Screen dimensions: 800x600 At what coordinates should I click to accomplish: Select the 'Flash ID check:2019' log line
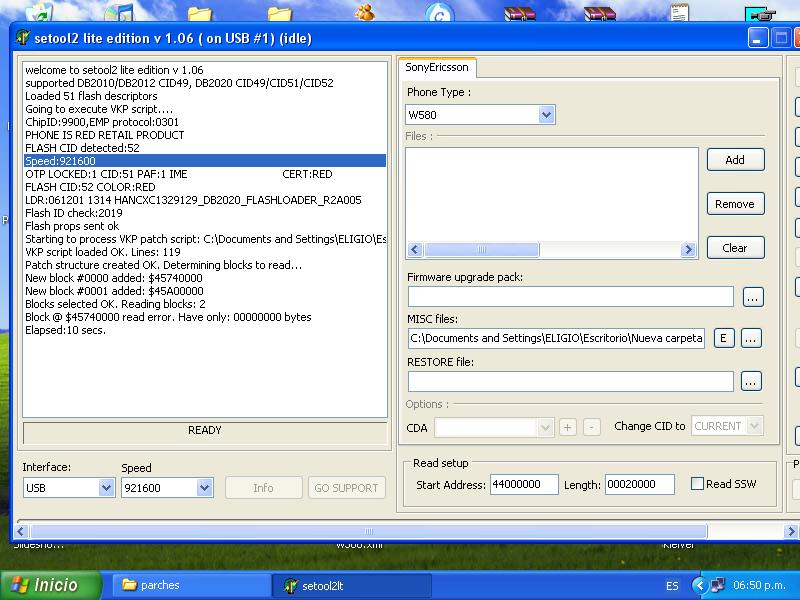(74, 213)
